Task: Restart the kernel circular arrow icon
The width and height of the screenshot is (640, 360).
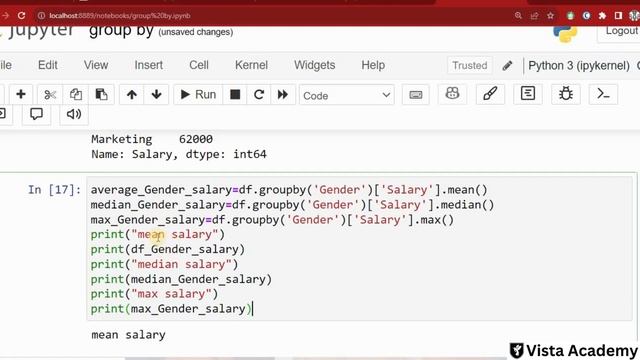Action: tap(258, 95)
